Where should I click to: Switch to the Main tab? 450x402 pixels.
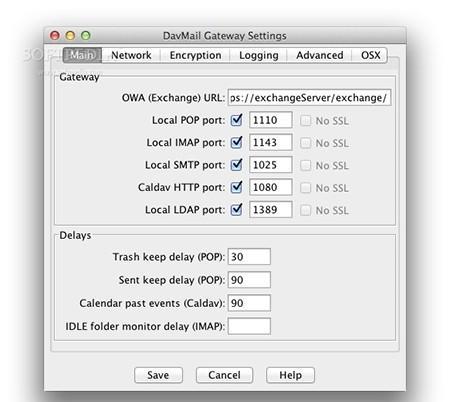[x=82, y=55]
